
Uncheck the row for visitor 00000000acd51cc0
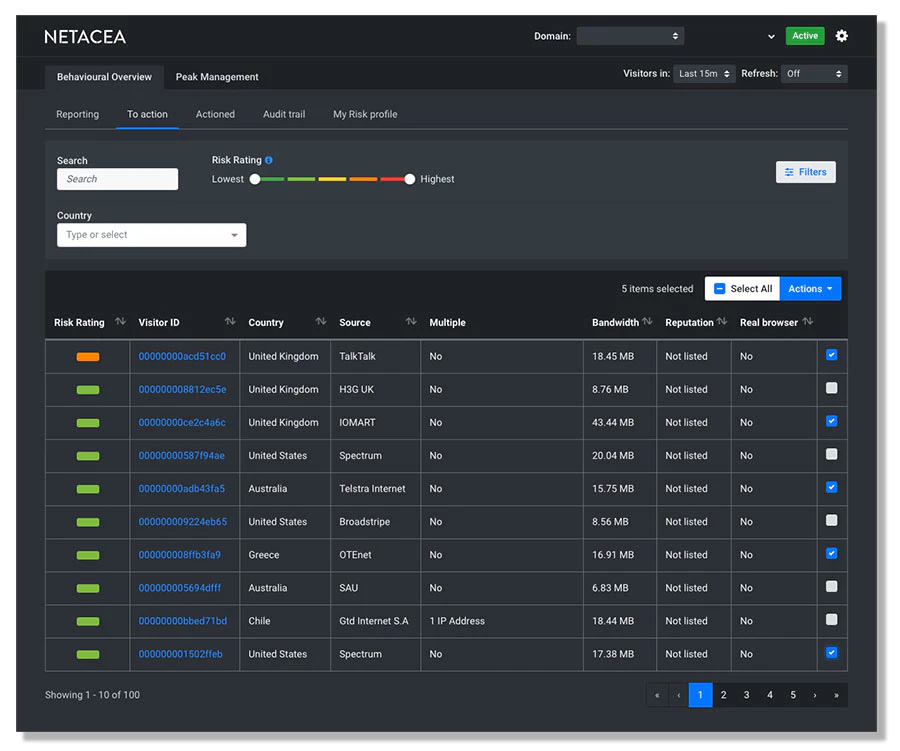tap(831, 355)
